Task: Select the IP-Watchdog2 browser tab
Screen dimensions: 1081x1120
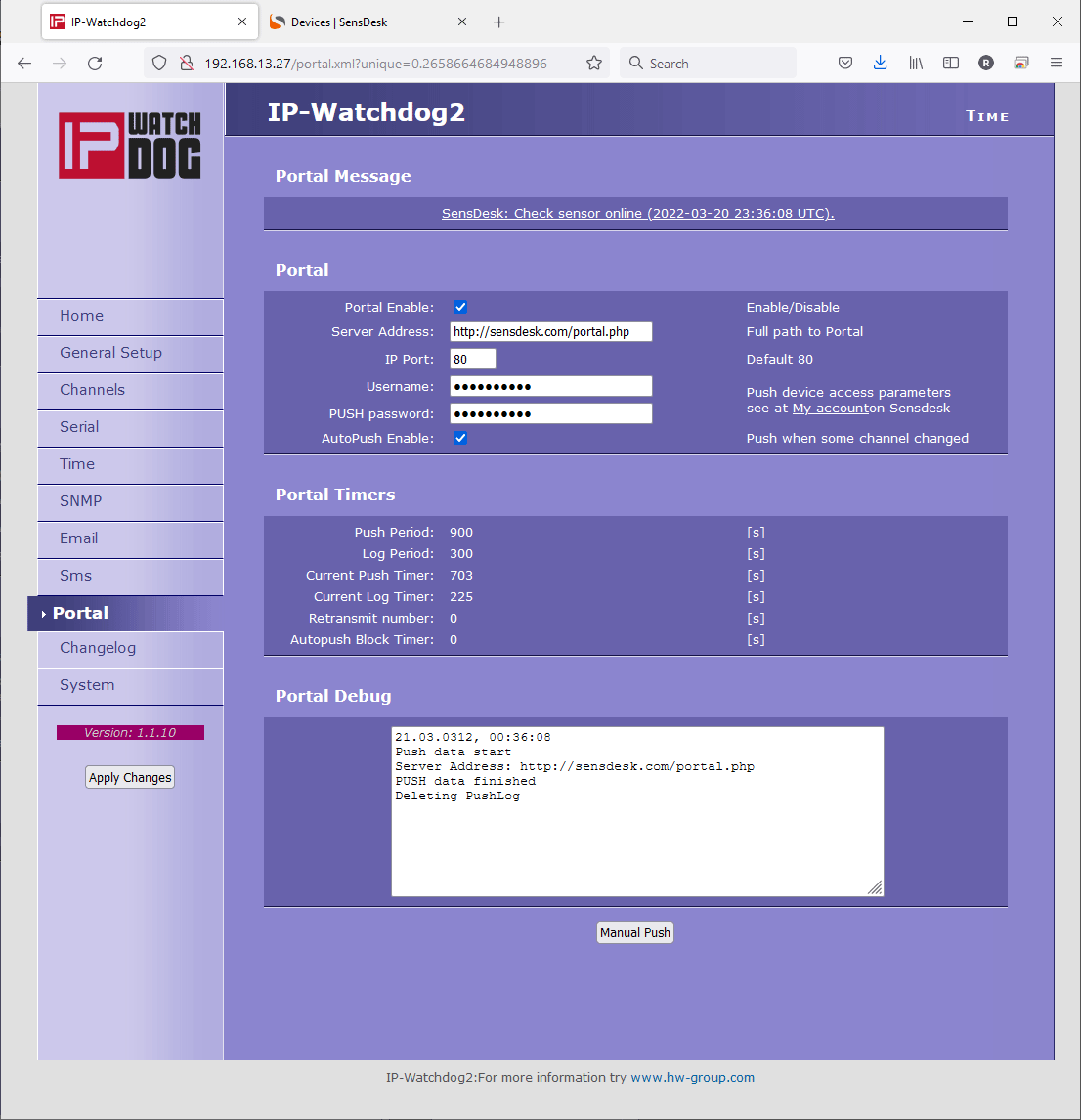Action: [x=150, y=22]
